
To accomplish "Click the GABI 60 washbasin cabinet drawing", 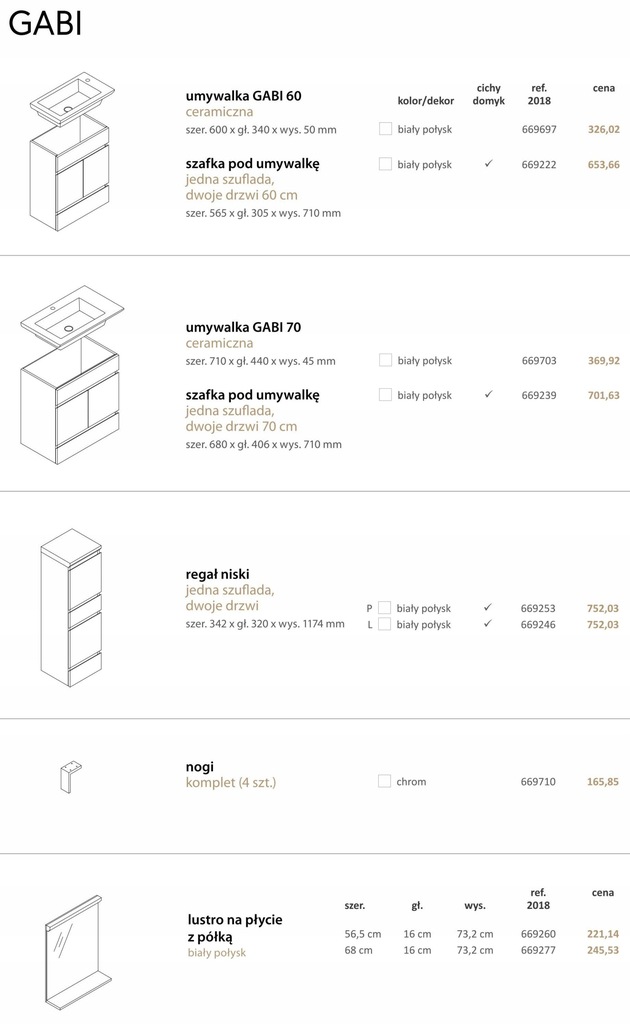I will [71, 152].
